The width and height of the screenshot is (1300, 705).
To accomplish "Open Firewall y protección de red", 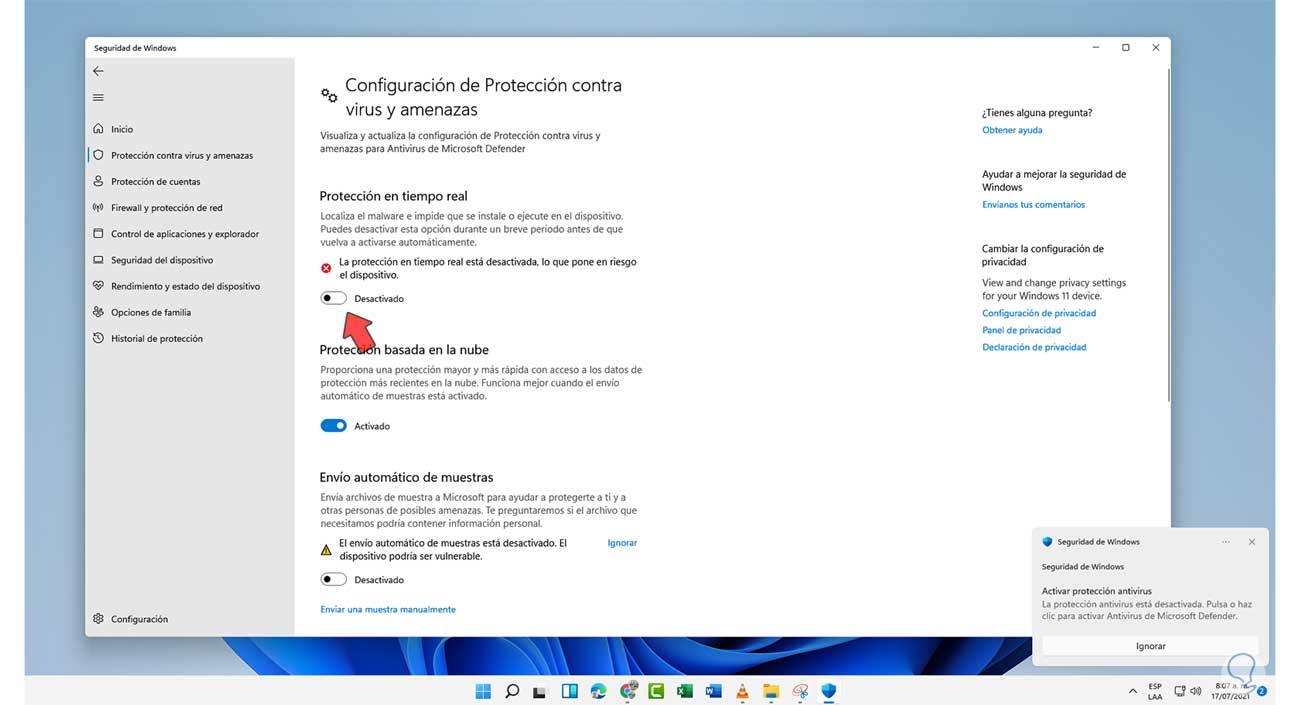I will pos(167,208).
